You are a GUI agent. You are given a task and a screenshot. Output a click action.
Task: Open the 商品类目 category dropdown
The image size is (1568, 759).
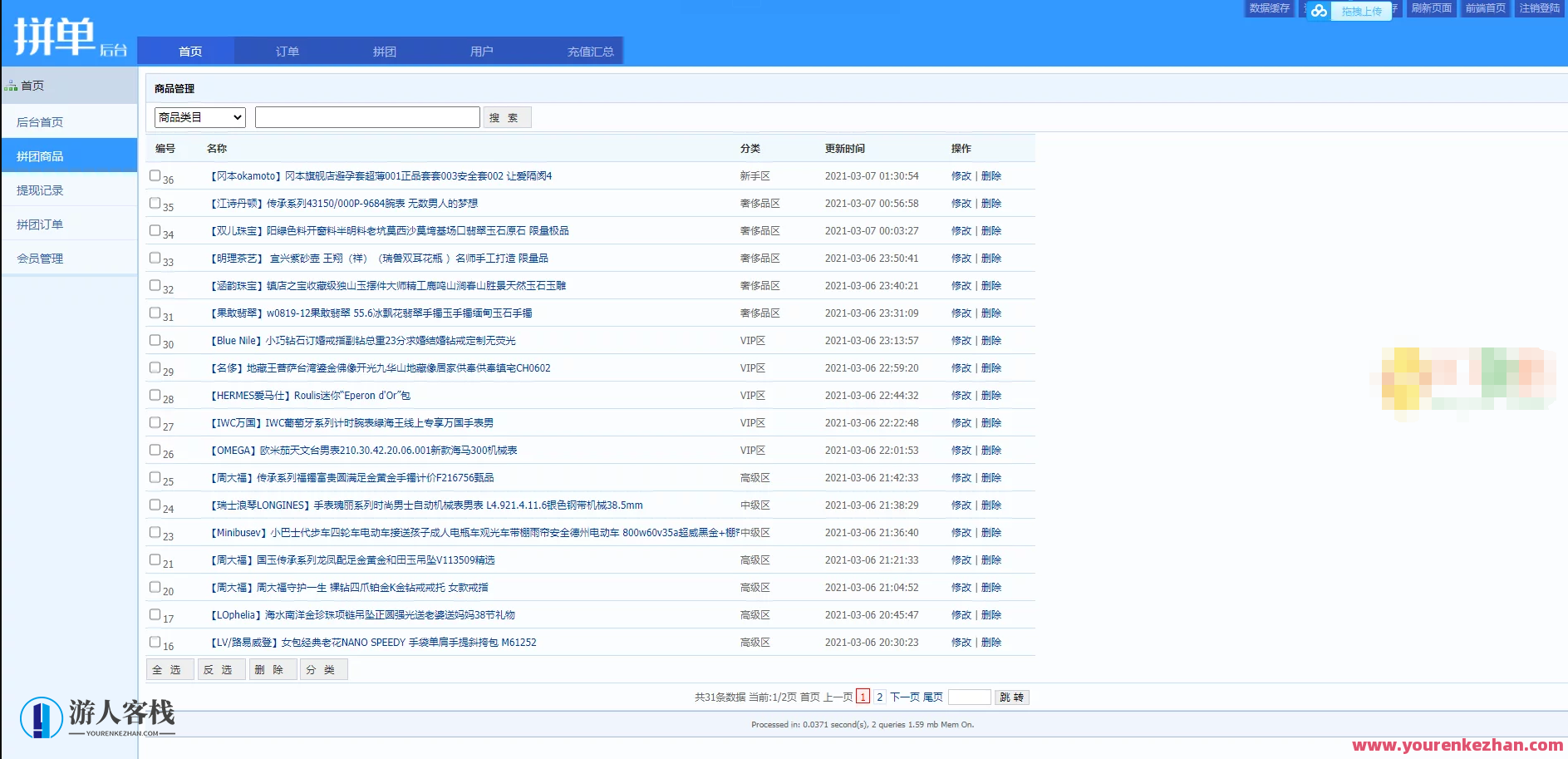[x=199, y=116]
